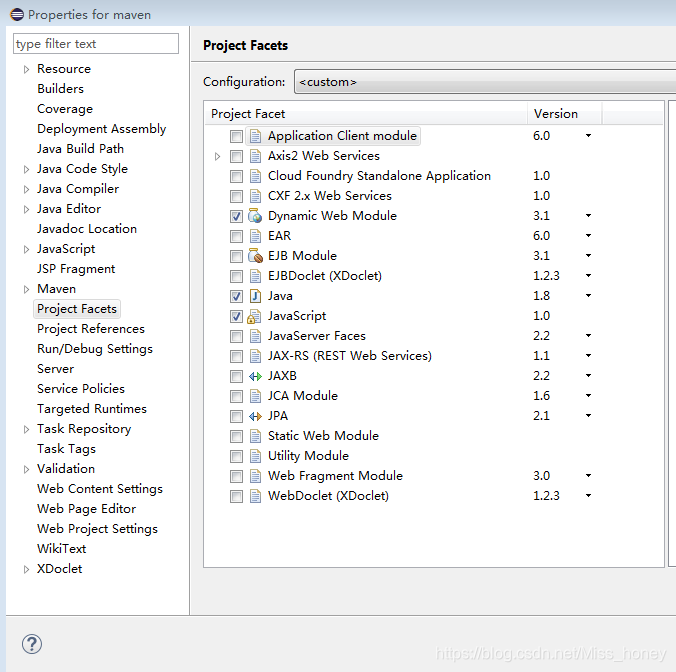The image size is (676, 672).
Task: Uncheck the Java facet checkbox
Action: 236,297
